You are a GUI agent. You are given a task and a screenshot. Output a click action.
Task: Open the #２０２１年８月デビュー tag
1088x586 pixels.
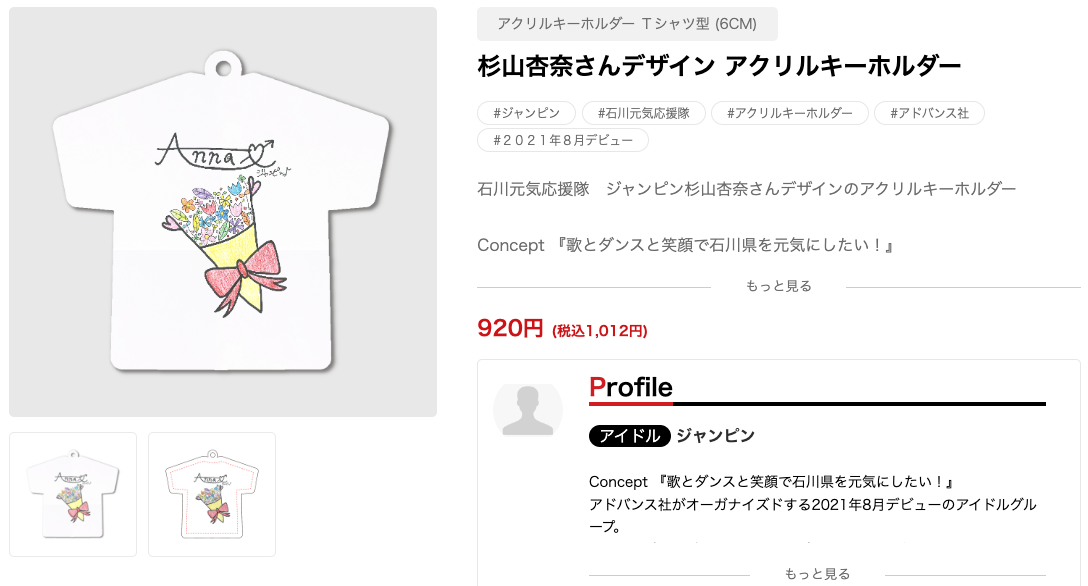click(562, 140)
